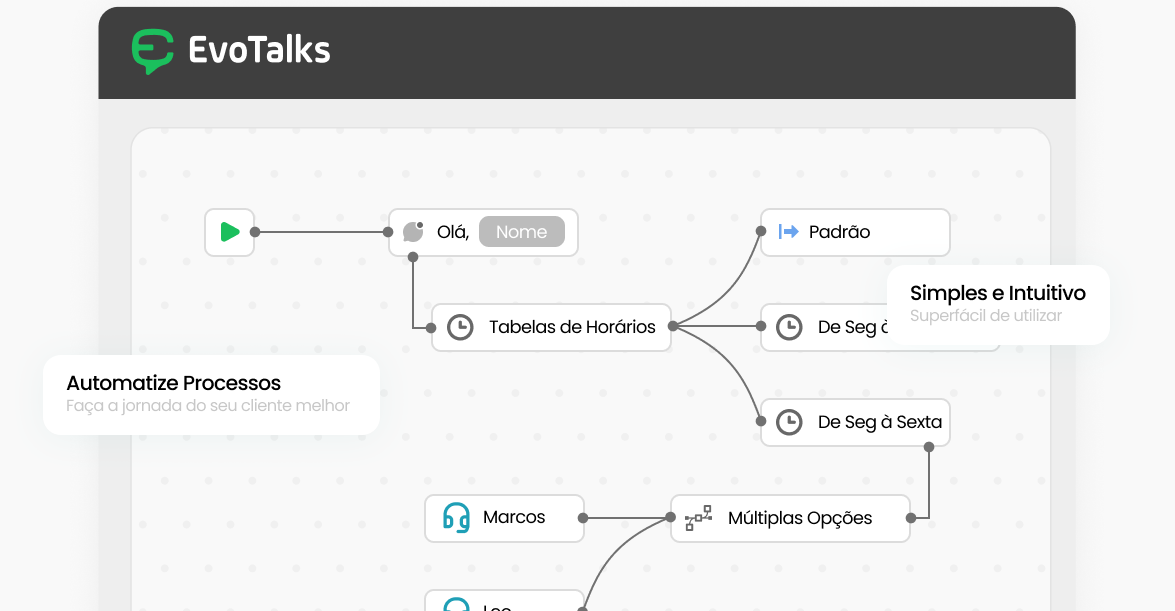Click the clock icon in De Seg à Sexta node
Screen dimensions: 1175x611
click(x=789, y=422)
